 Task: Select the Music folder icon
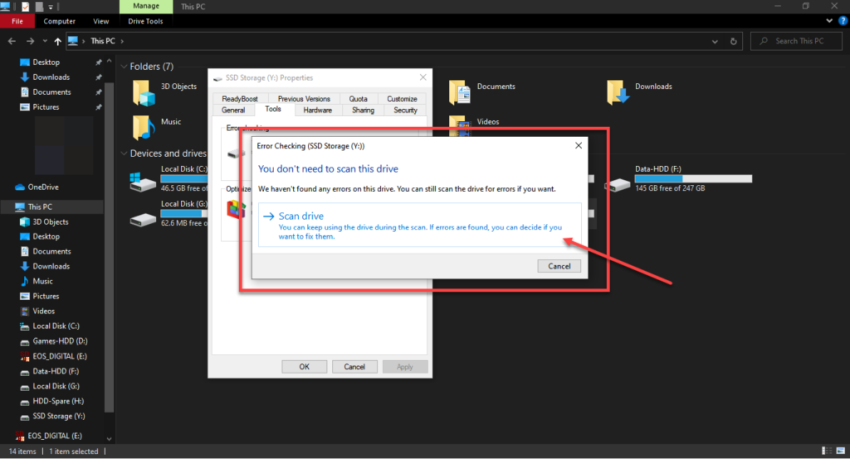click(x=144, y=127)
